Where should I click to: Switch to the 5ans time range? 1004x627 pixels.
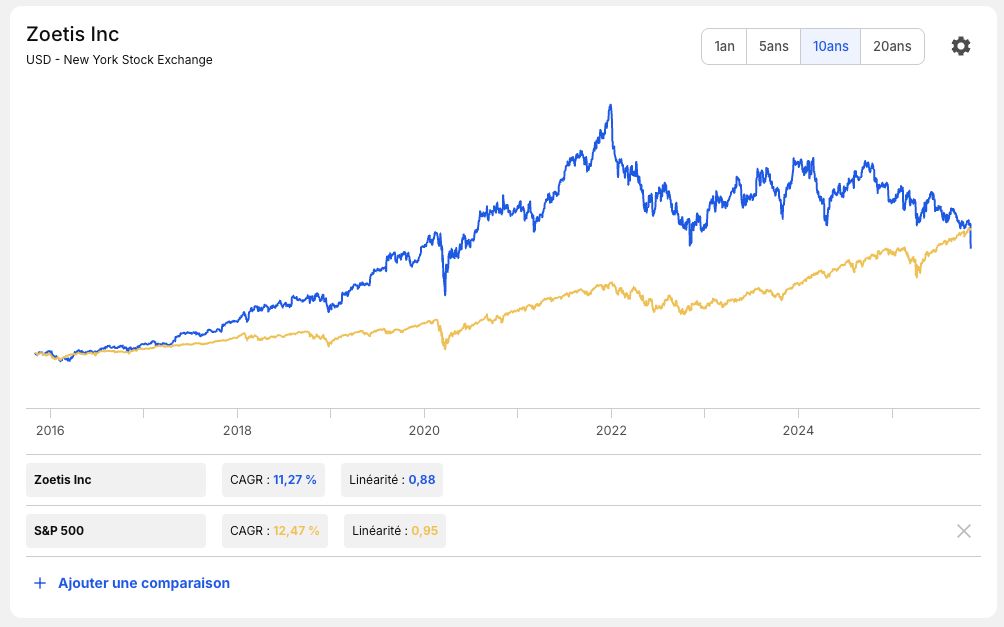point(773,46)
